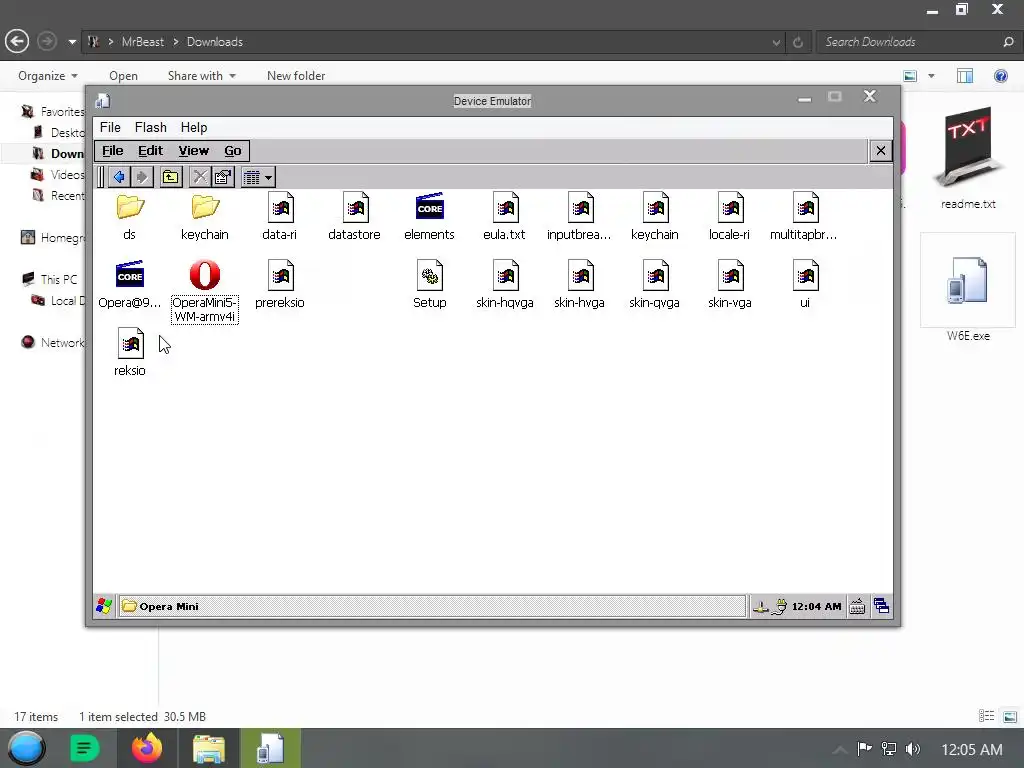Open the inner explorer Go menu

tap(232, 151)
